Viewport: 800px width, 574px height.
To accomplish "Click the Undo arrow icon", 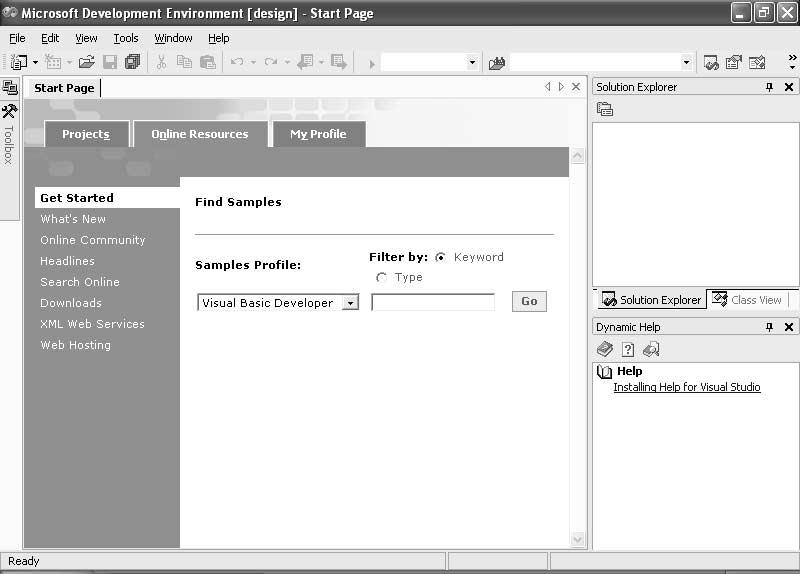I will pyautogui.click(x=237, y=62).
